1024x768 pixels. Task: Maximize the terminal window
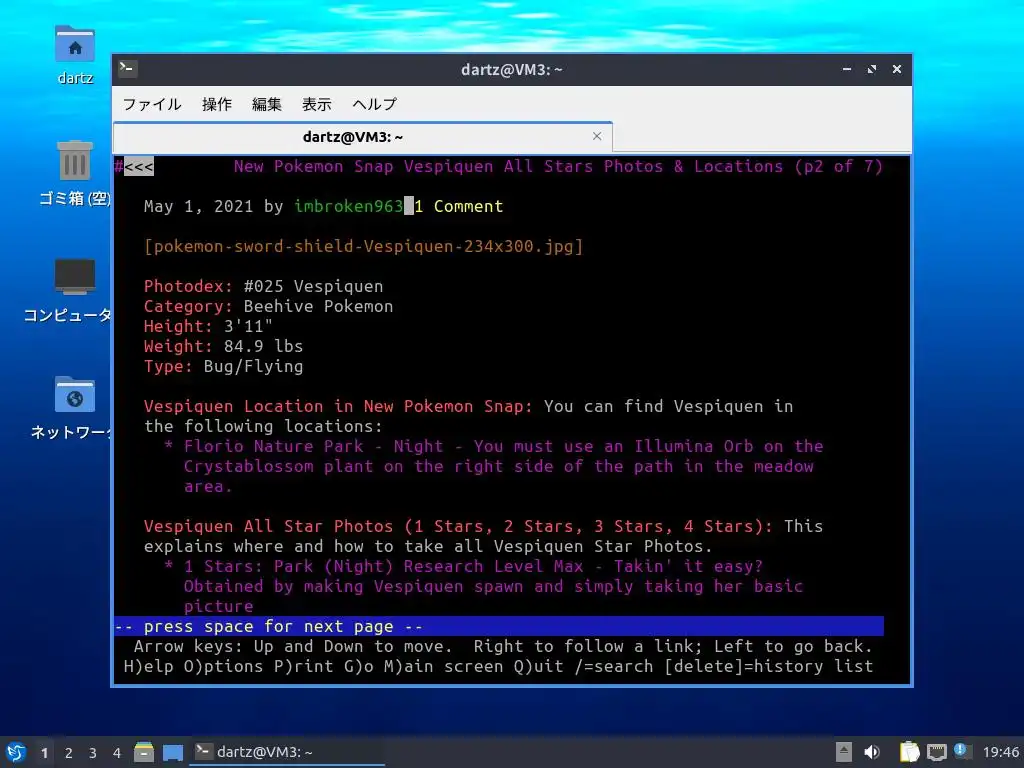click(872, 69)
